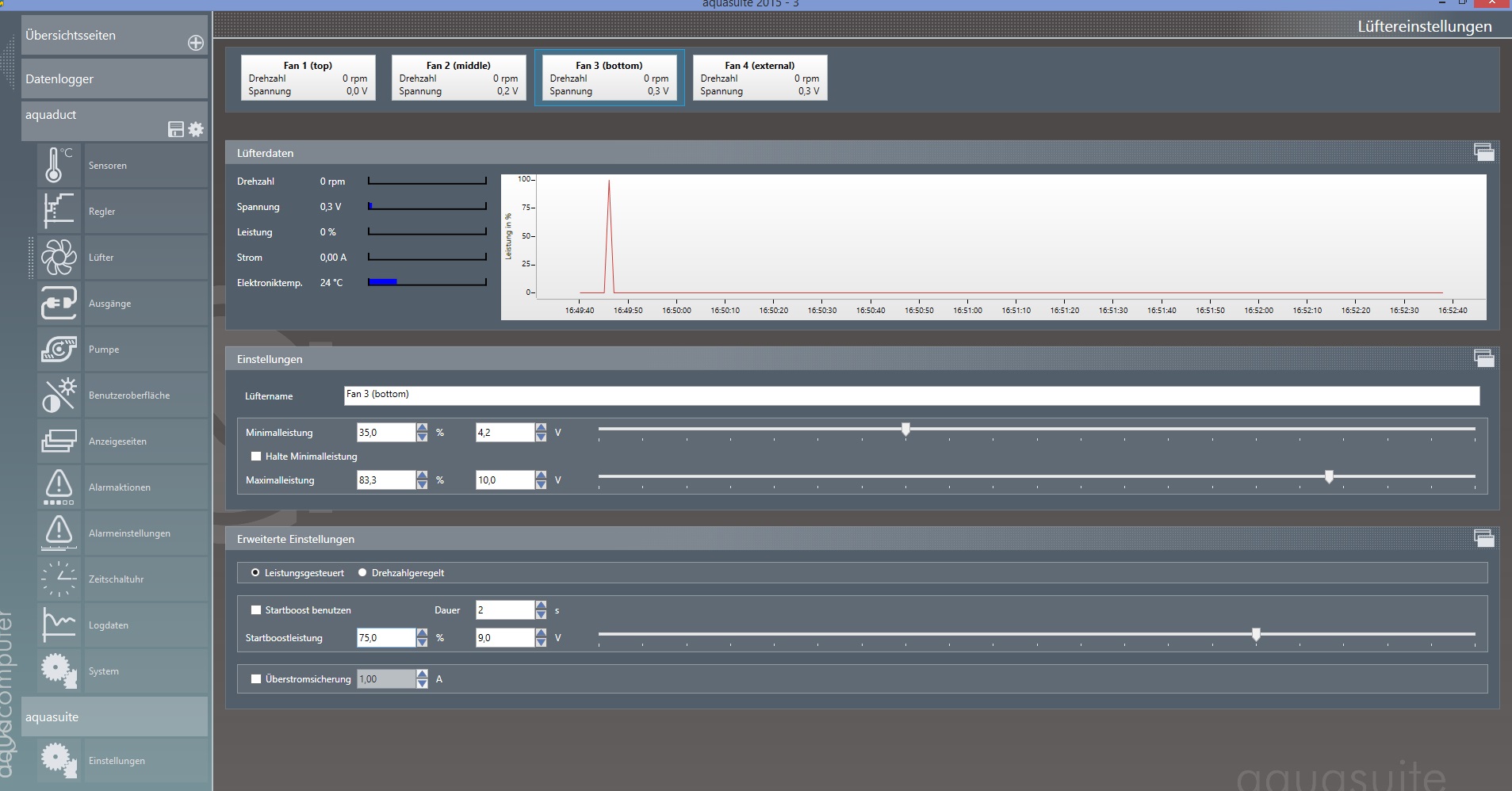The image size is (1512, 791).
Task: Collapse the Erweiterte Einstellungen panel
Action: pos(1483,539)
